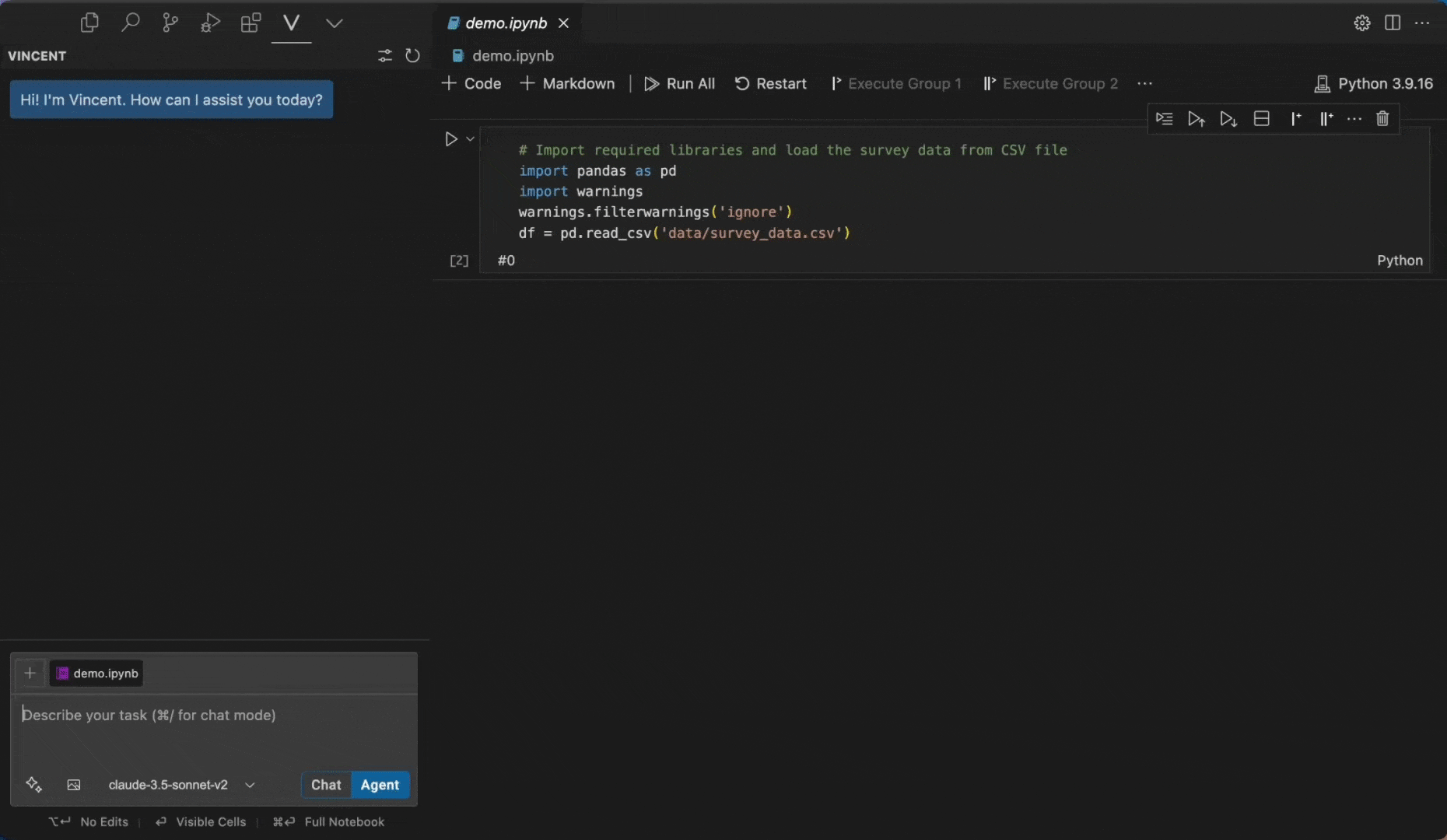Open the Source Control view icon

tap(170, 23)
